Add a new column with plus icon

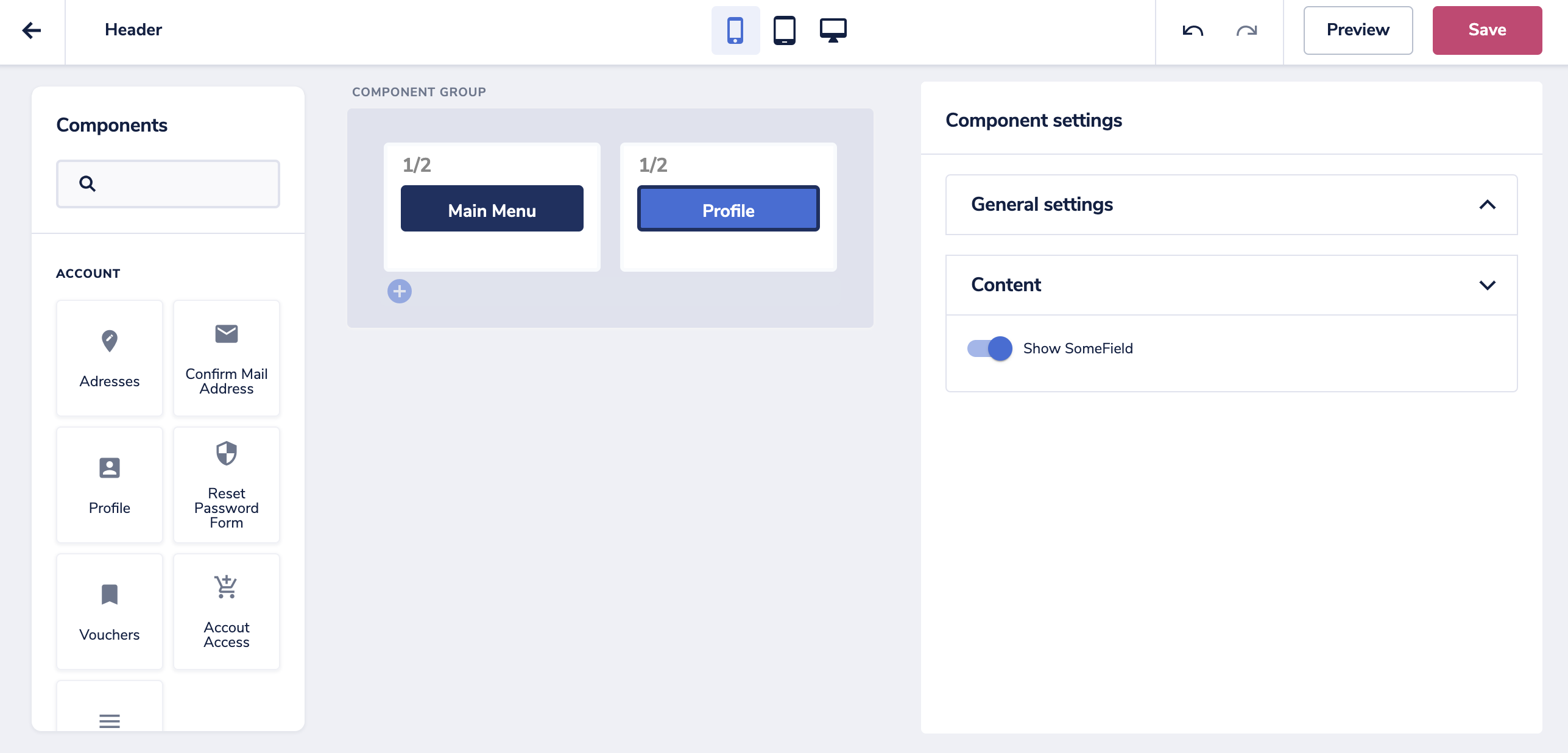click(x=400, y=291)
